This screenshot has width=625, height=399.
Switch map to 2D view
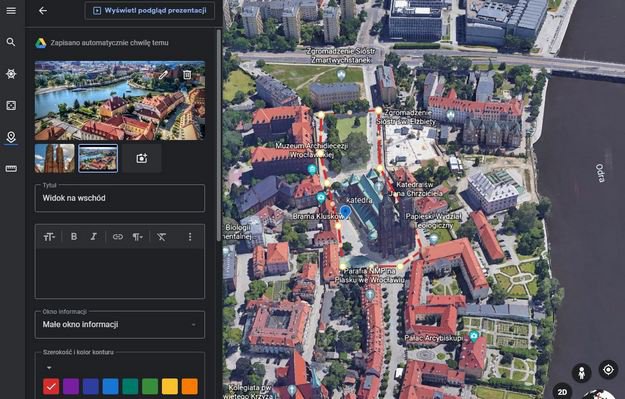(562, 392)
